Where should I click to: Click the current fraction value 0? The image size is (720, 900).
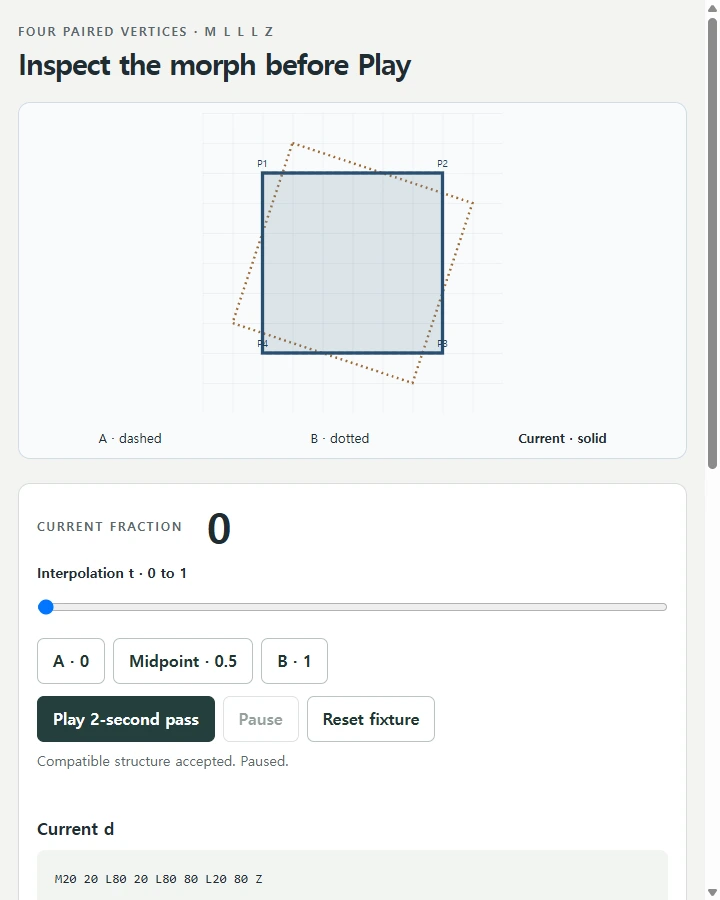219,528
